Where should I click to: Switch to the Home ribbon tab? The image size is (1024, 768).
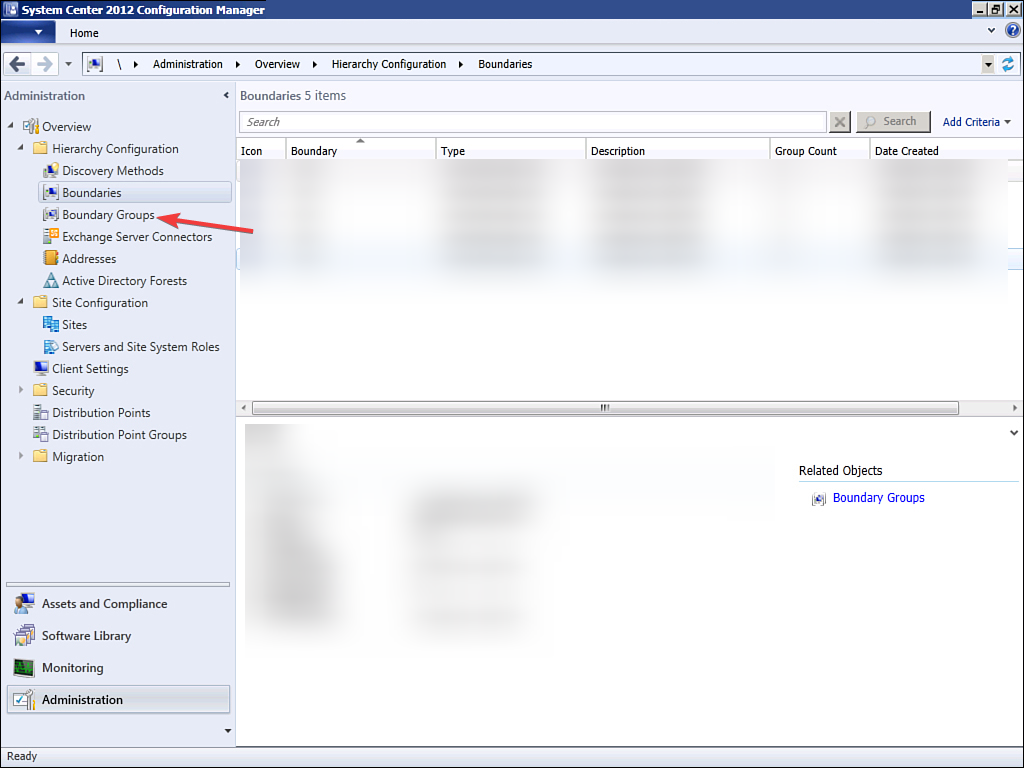click(83, 32)
